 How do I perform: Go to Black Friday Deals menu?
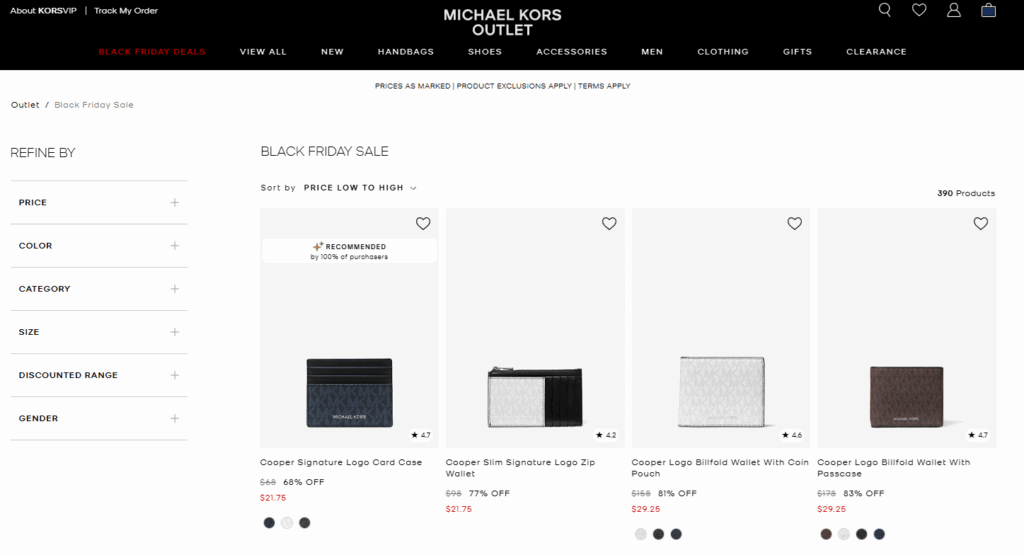pyautogui.click(x=152, y=52)
